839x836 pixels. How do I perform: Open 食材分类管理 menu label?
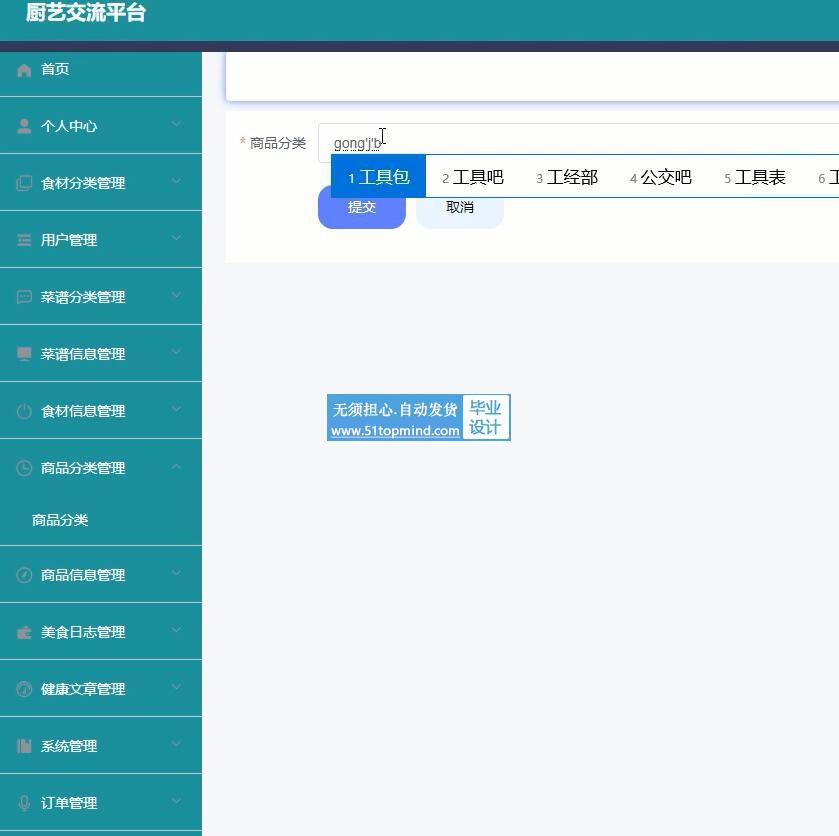click(83, 183)
